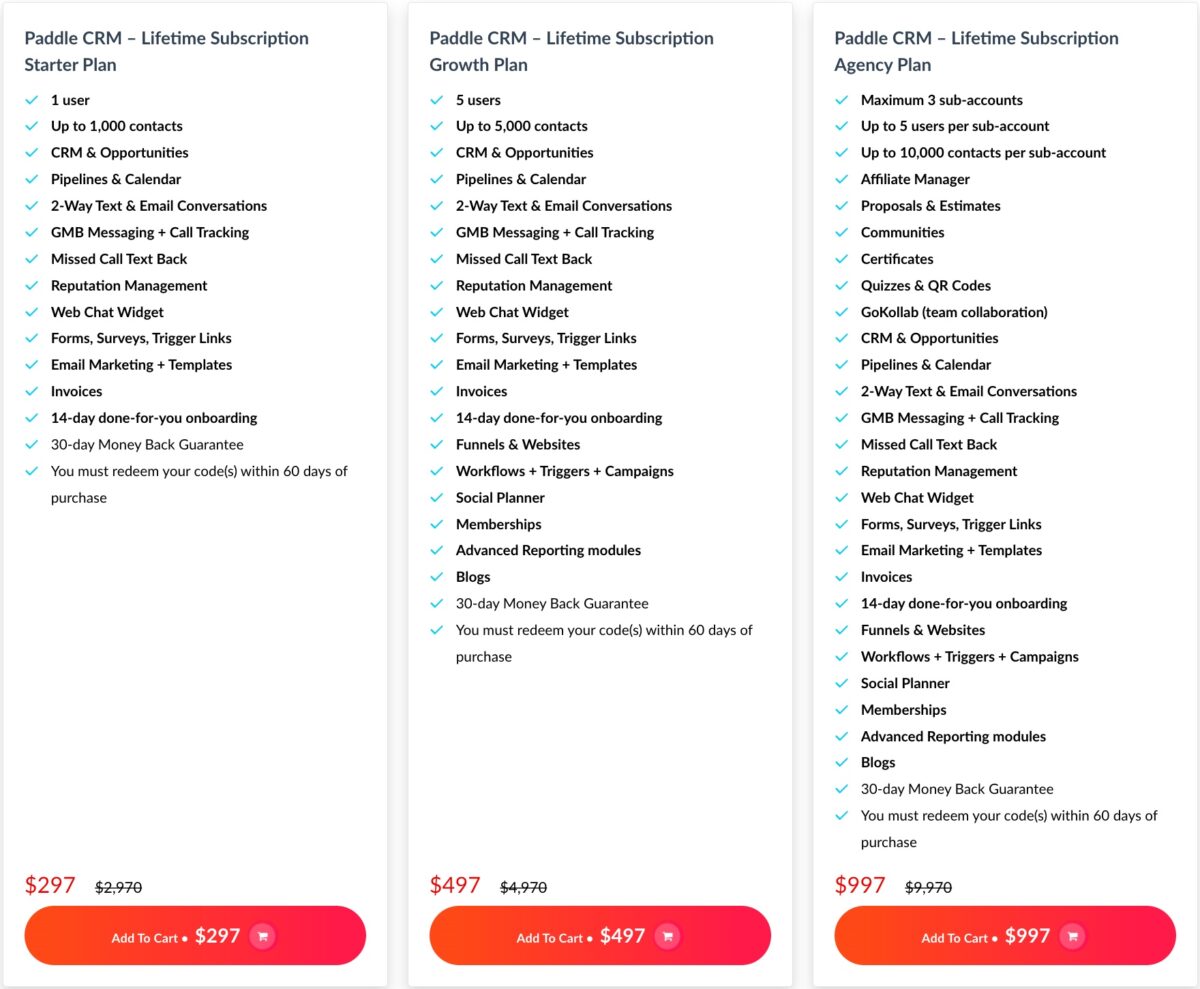The height and width of the screenshot is (989, 1200).
Task: Click 'GoKollab (team collaboration)' in Agency plan
Action: pos(954,312)
